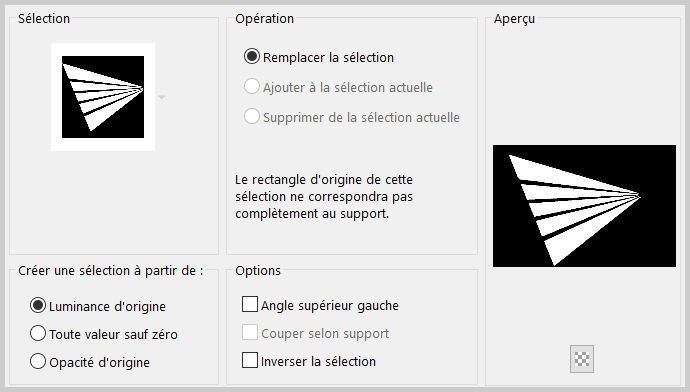Click the rectangle d'origine warning message
This screenshot has height=392, width=690.
[x=324, y=197]
